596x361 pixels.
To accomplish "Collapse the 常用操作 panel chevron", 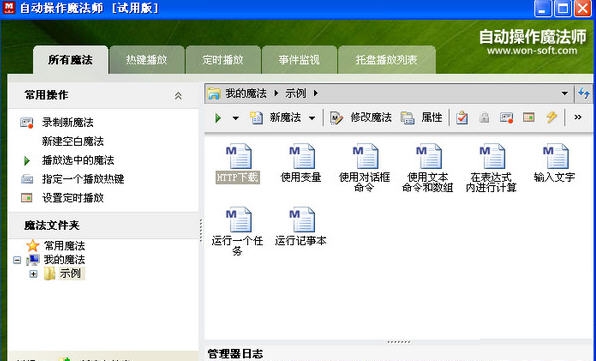I will 178,96.
